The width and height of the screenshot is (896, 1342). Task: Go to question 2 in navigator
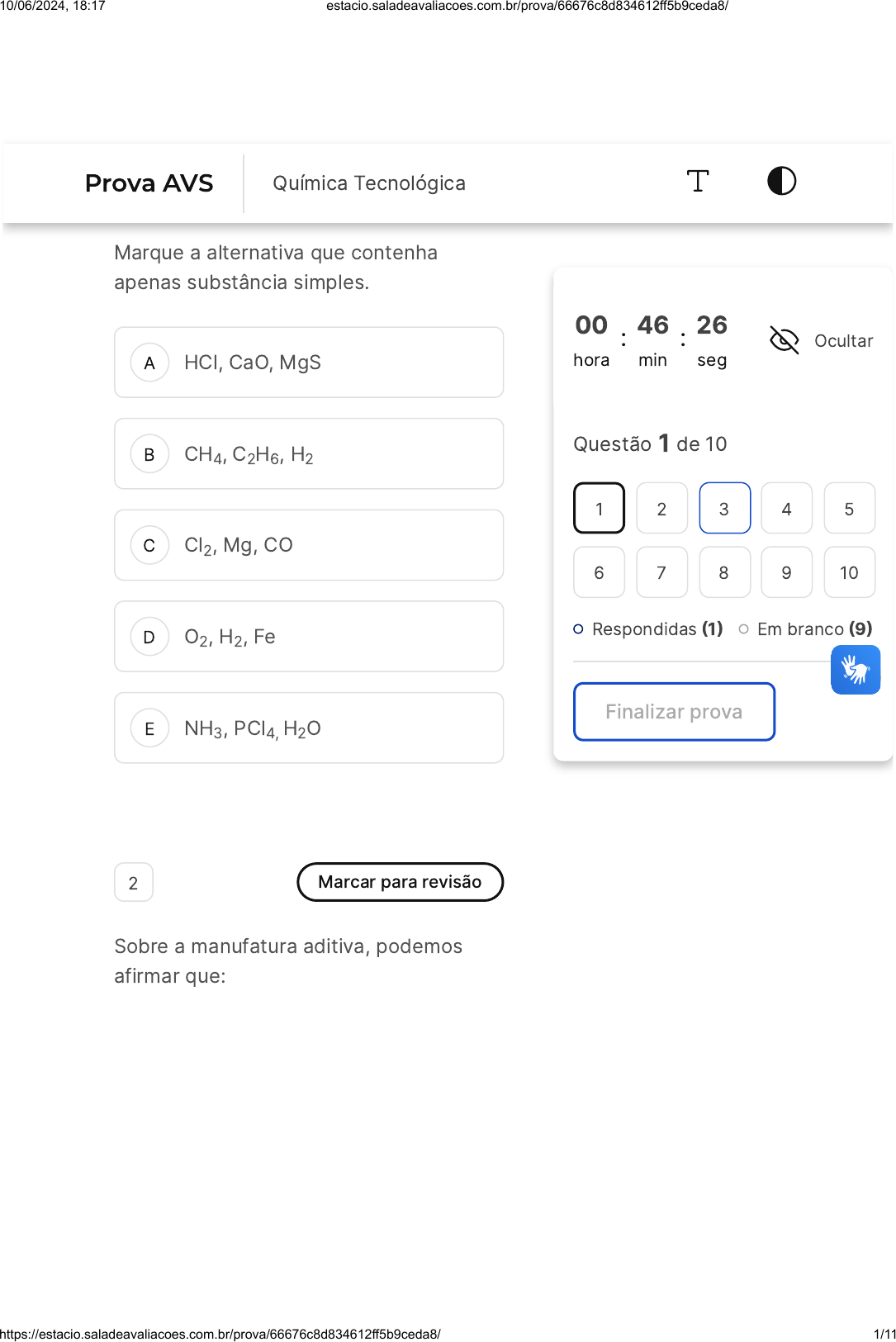pos(661,509)
